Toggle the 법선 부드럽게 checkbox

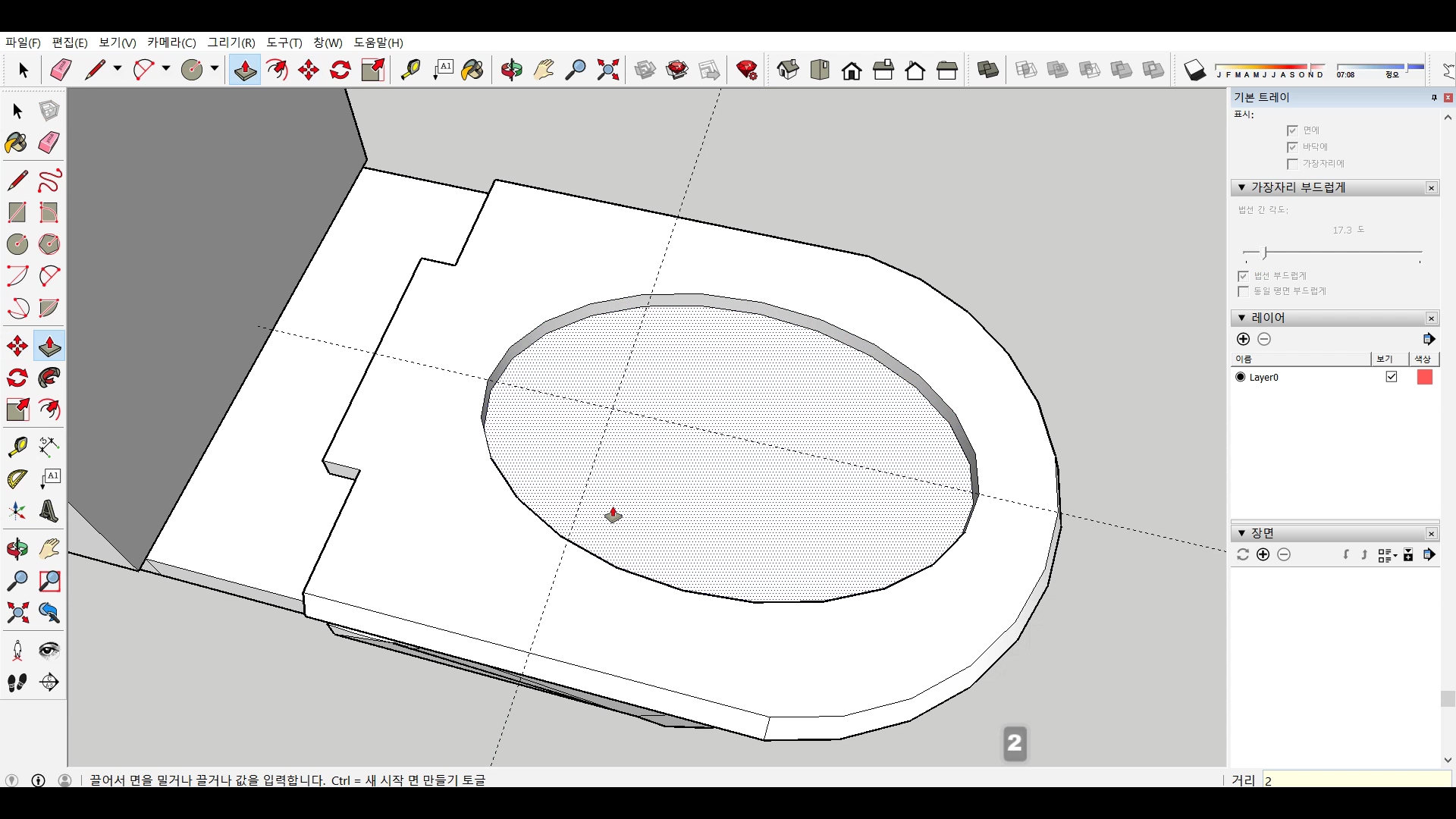[x=1243, y=276]
